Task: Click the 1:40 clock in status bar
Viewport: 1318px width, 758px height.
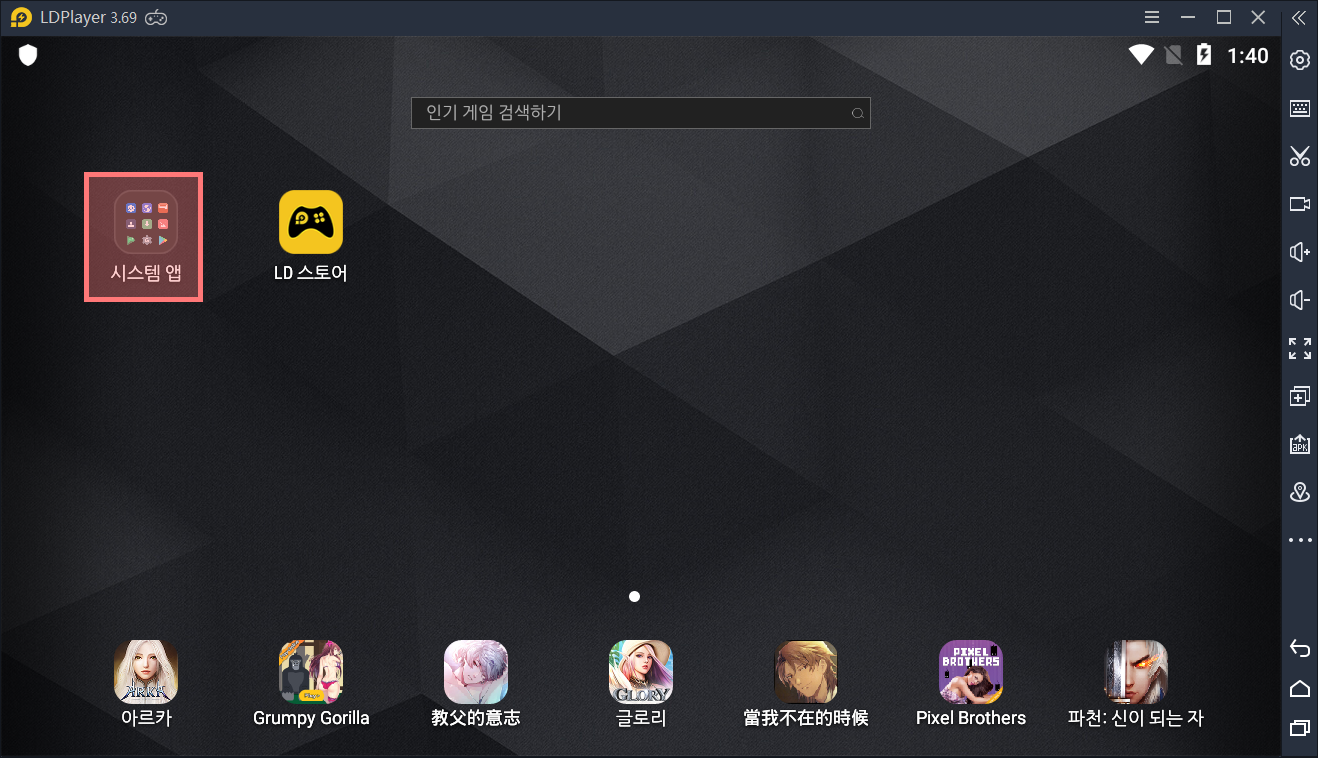Action: pos(1247,56)
